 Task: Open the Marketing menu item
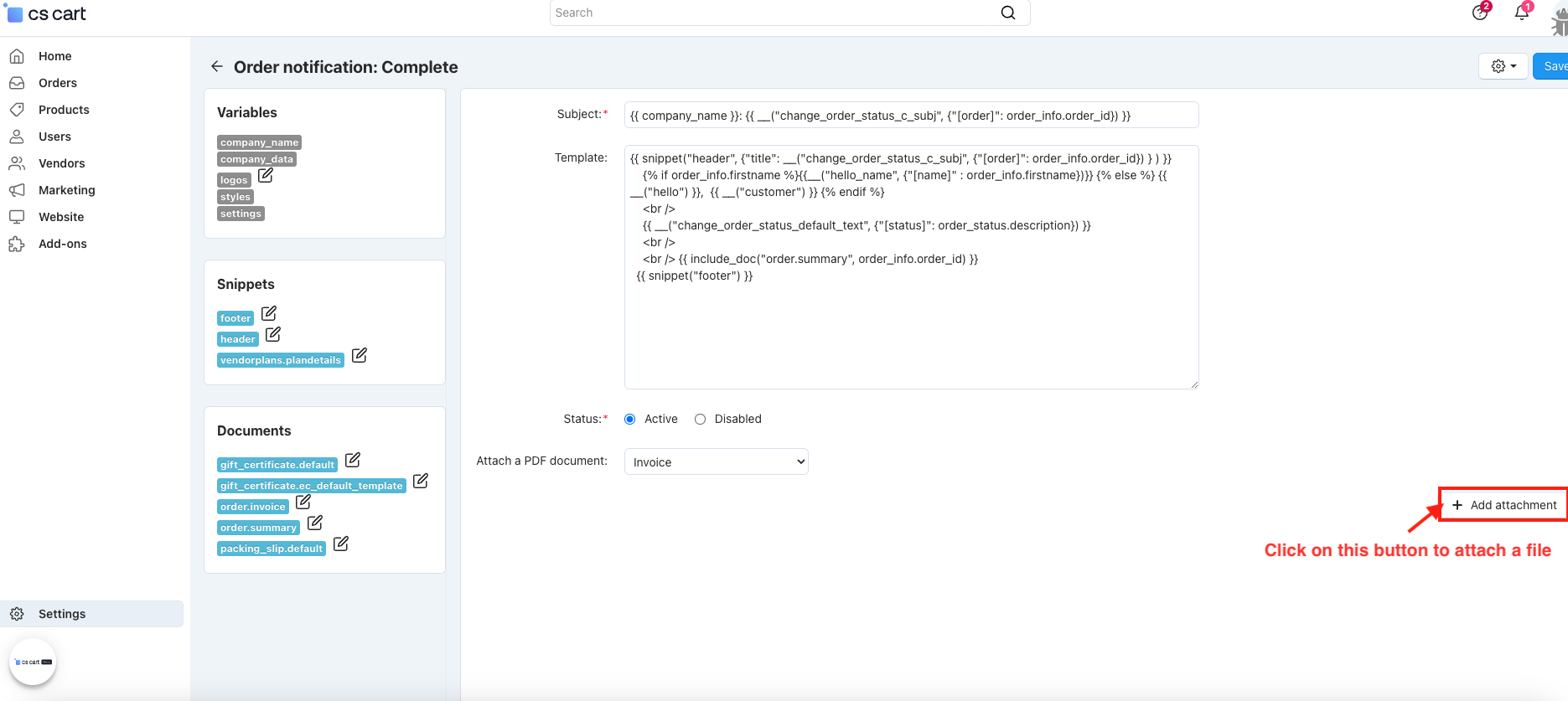tap(67, 190)
